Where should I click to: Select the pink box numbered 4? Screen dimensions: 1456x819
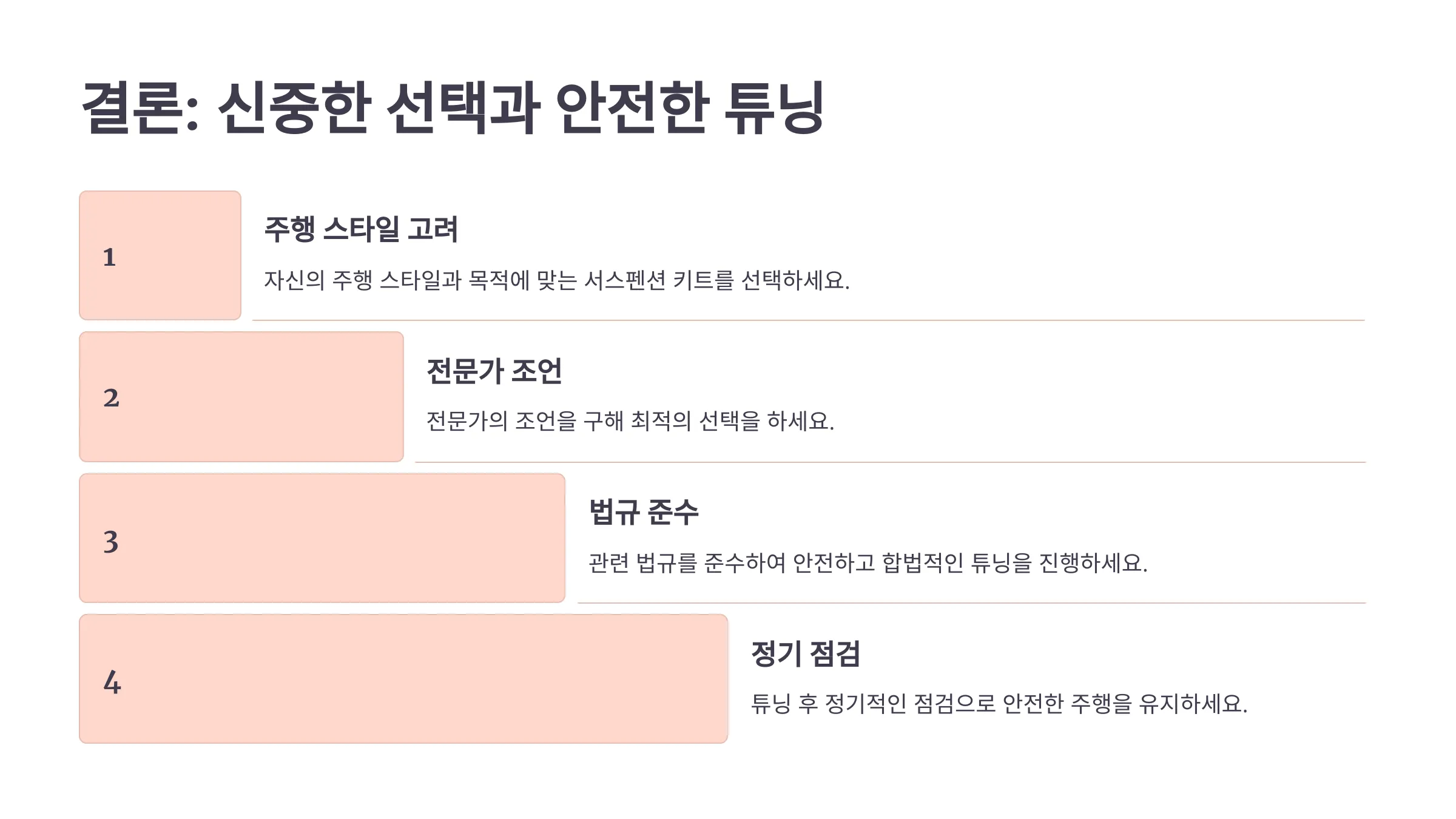403,679
